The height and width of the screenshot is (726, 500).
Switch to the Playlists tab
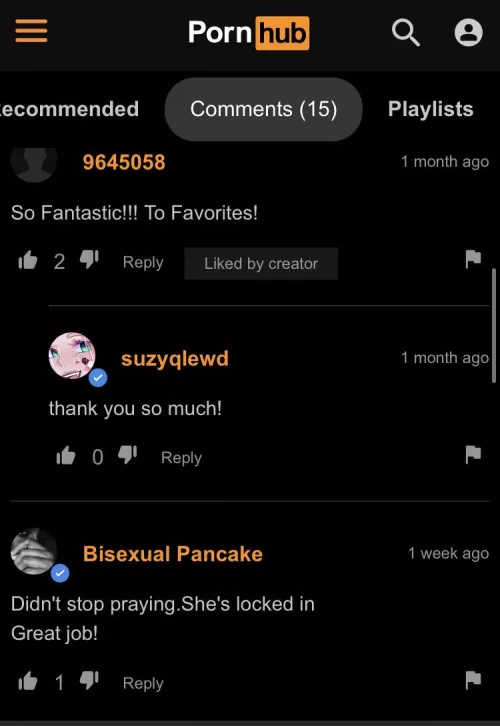[x=431, y=109]
